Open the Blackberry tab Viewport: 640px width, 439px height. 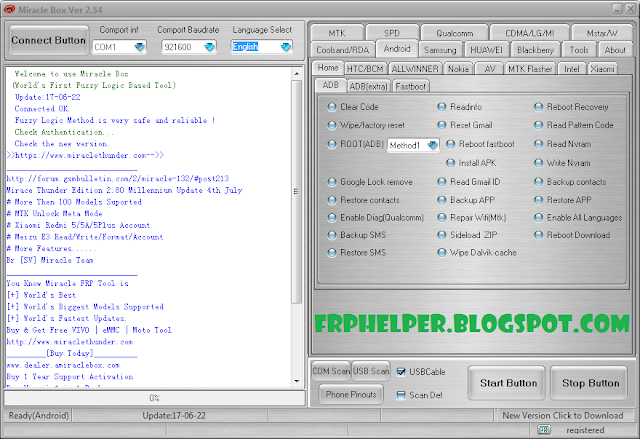click(x=535, y=50)
